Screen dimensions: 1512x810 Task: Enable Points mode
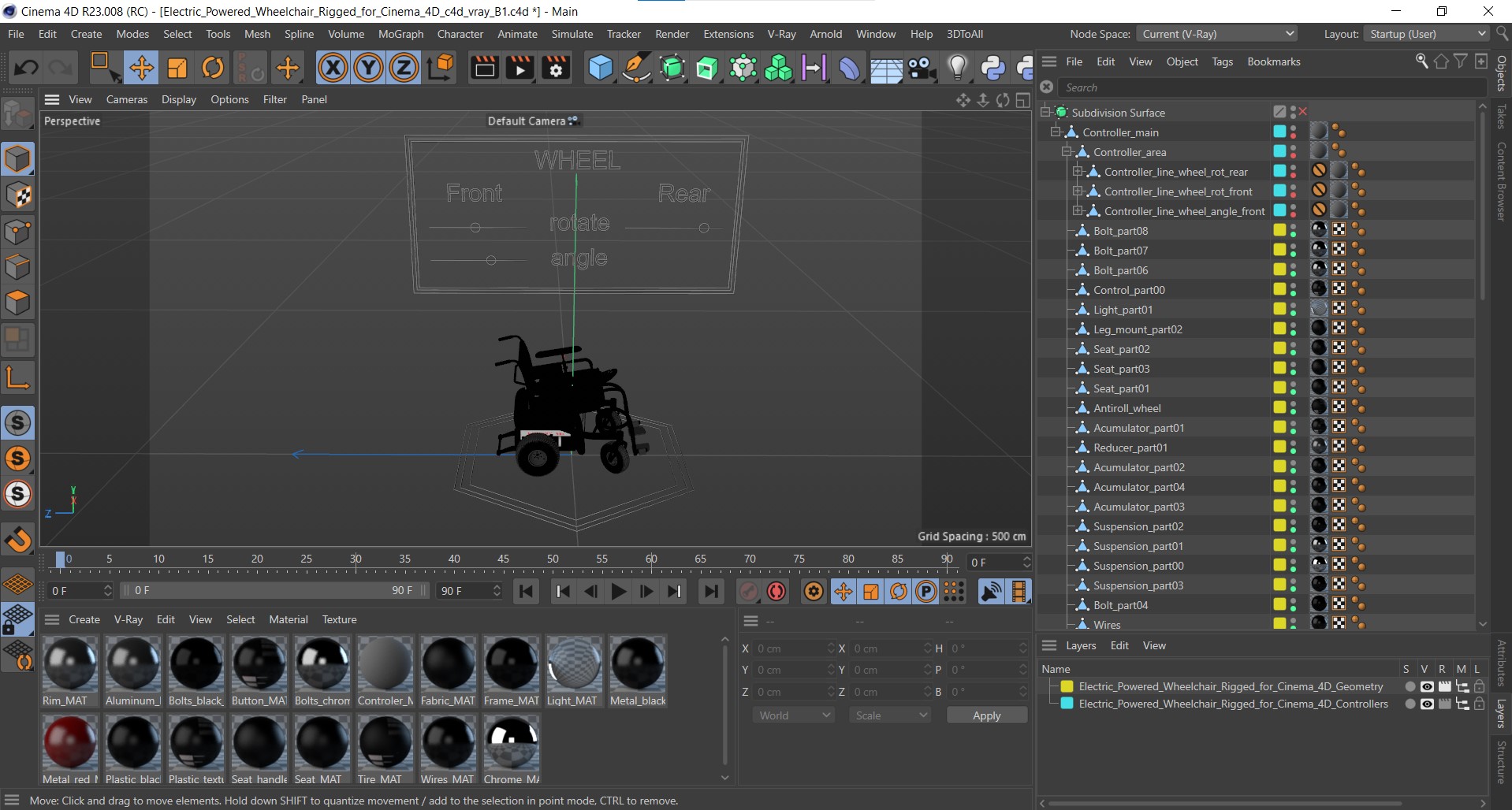pos(17,232)
